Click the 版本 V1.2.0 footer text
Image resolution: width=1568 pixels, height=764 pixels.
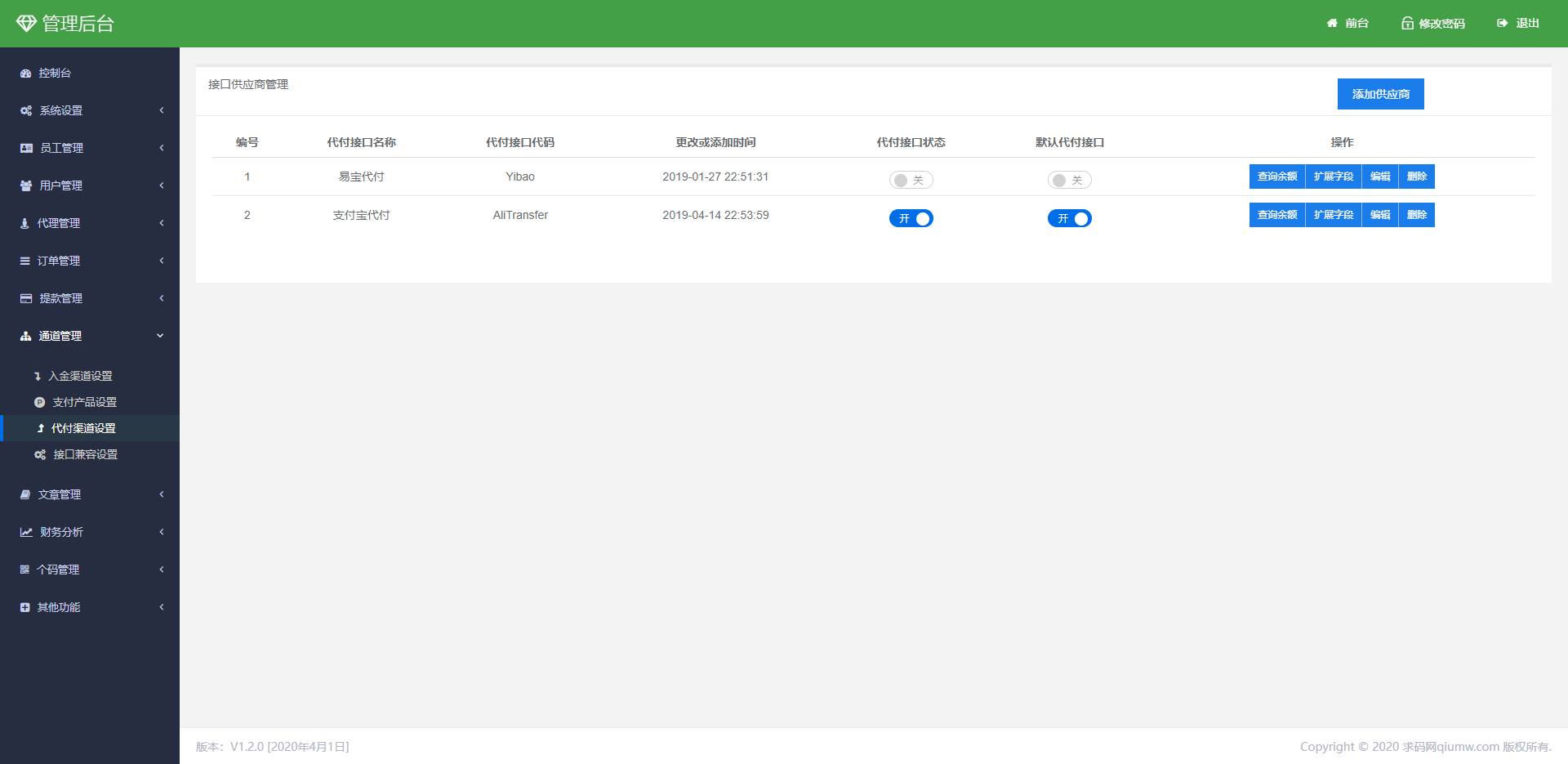pyautogui.click(x=273, y=747)
